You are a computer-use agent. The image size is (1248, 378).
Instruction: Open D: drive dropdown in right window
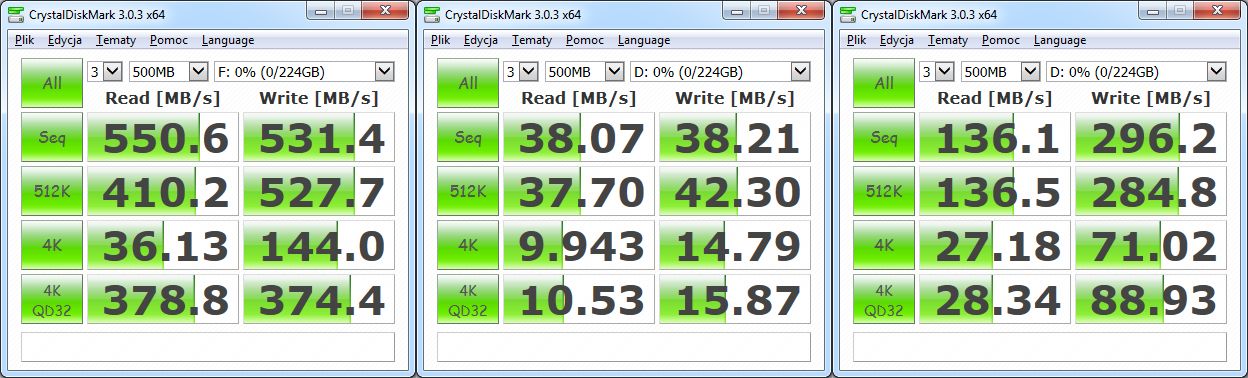pos(1136,72)
